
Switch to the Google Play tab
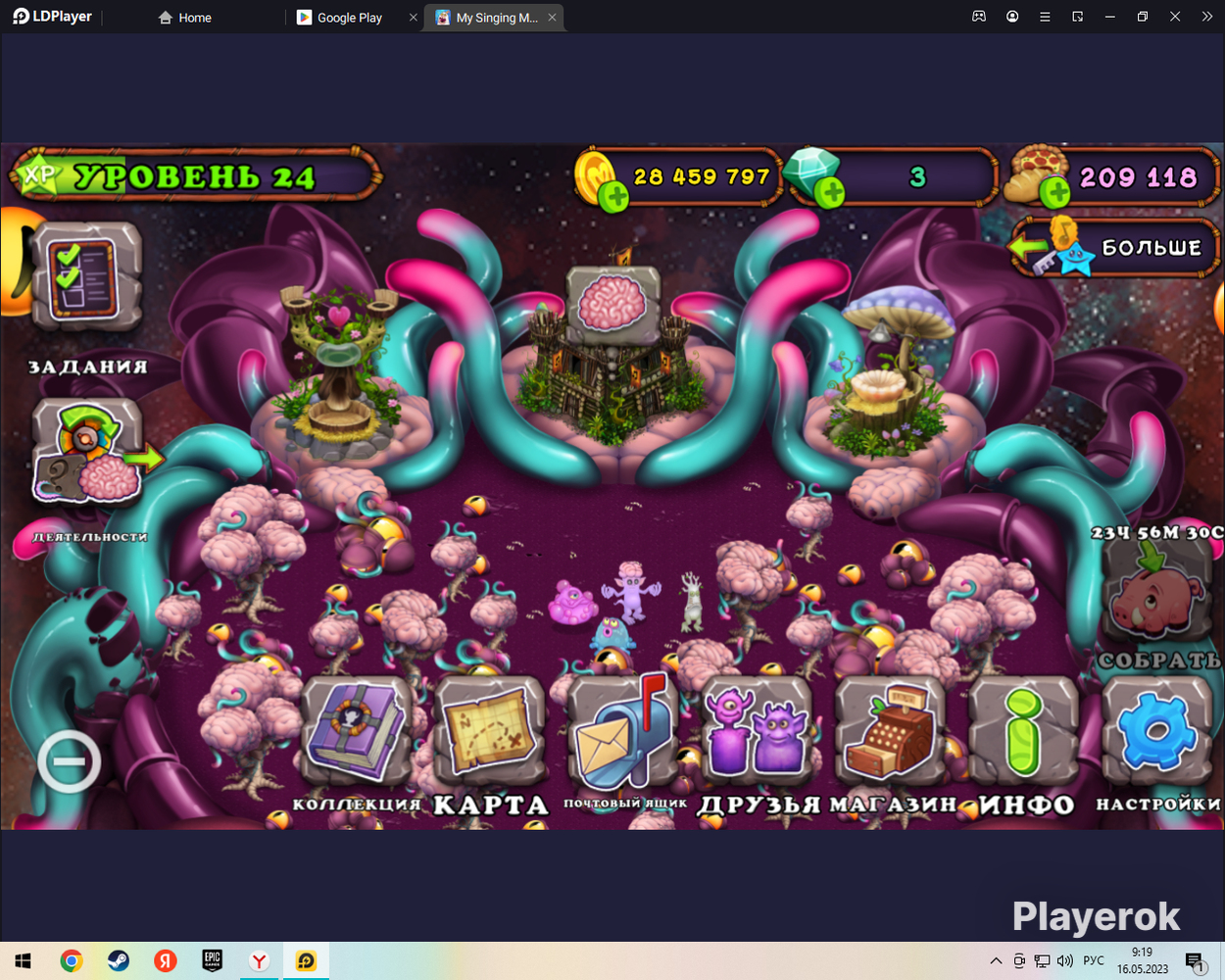(340, 18)
